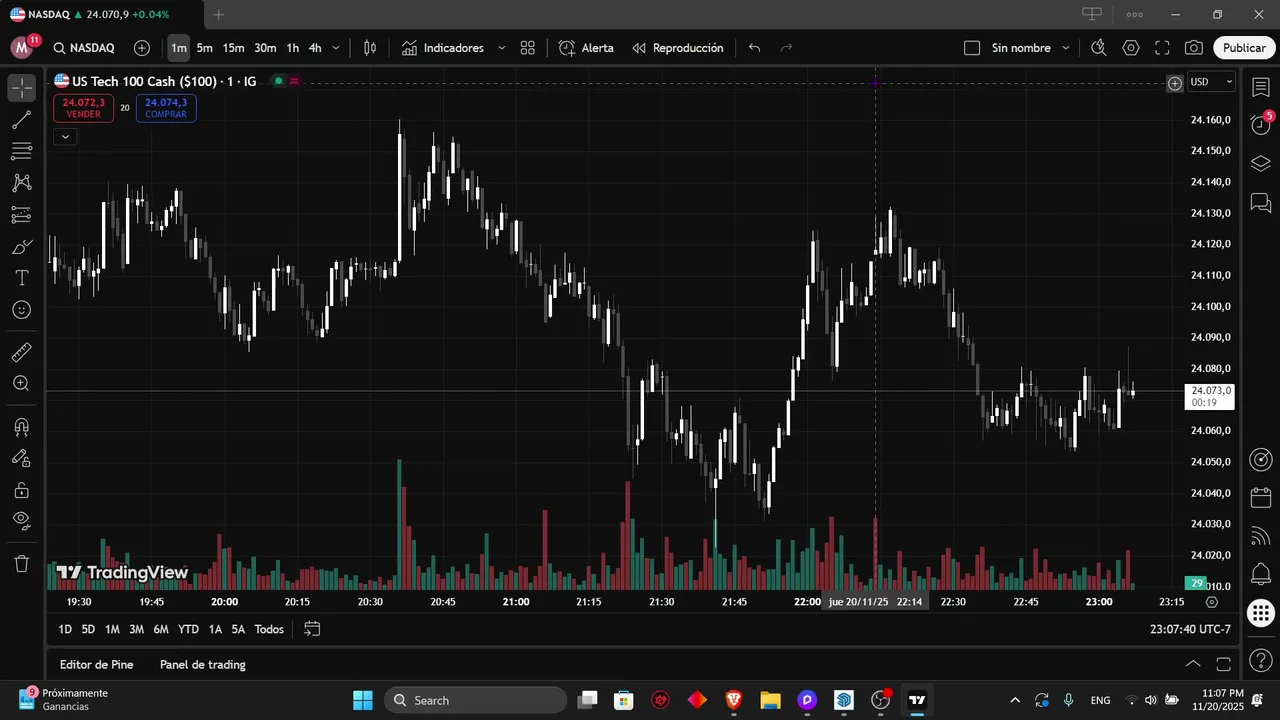This screenshot has height=720, width=1280.
Task: Click the Publicar button
Action: coord(1244,48)
